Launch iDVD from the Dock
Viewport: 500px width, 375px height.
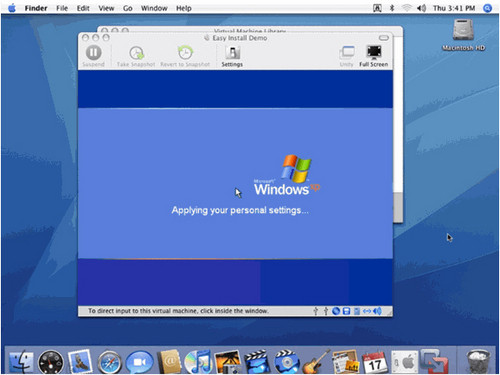287,362
